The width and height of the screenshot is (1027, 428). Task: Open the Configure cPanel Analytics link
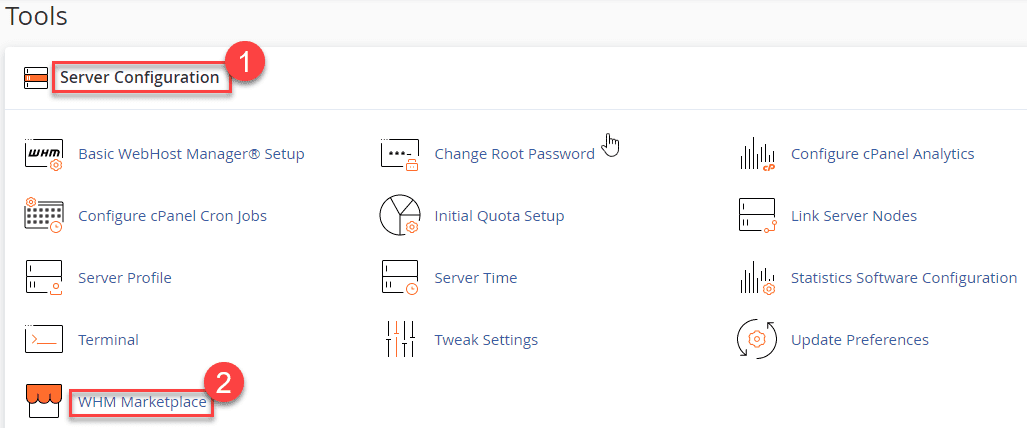pos(883,154)
